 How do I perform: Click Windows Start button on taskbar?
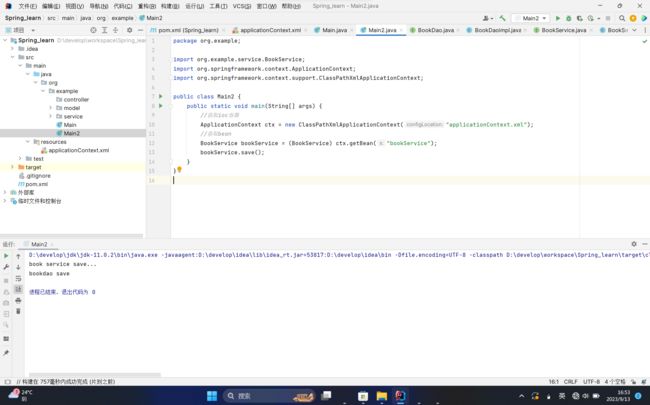(x=212, y=396)
